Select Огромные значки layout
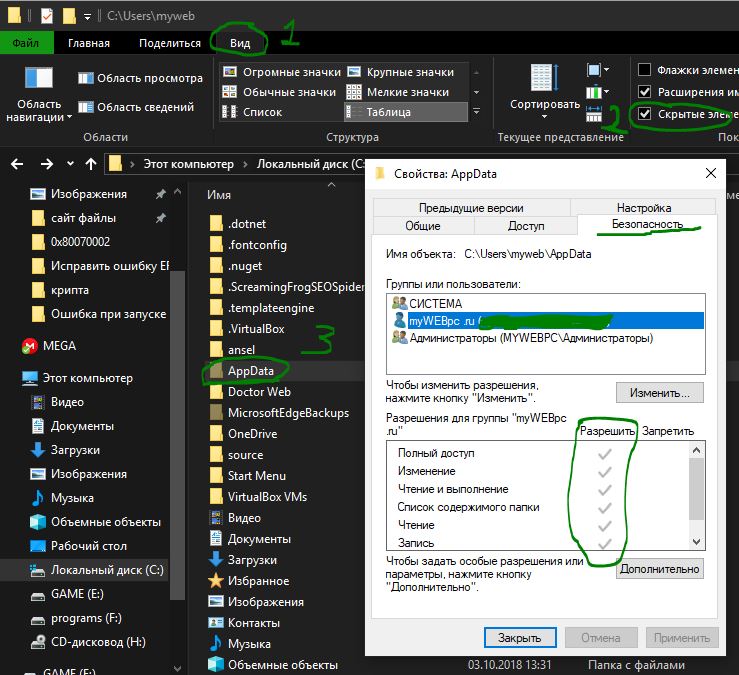The height and width of the screenshot is (675, 739). point(282,72)
